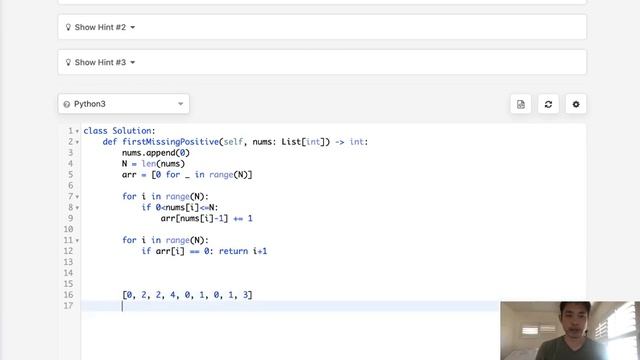Open editor settings gear icon
Viewport: 640px width, 360px height.
click(x=576, y=104)
